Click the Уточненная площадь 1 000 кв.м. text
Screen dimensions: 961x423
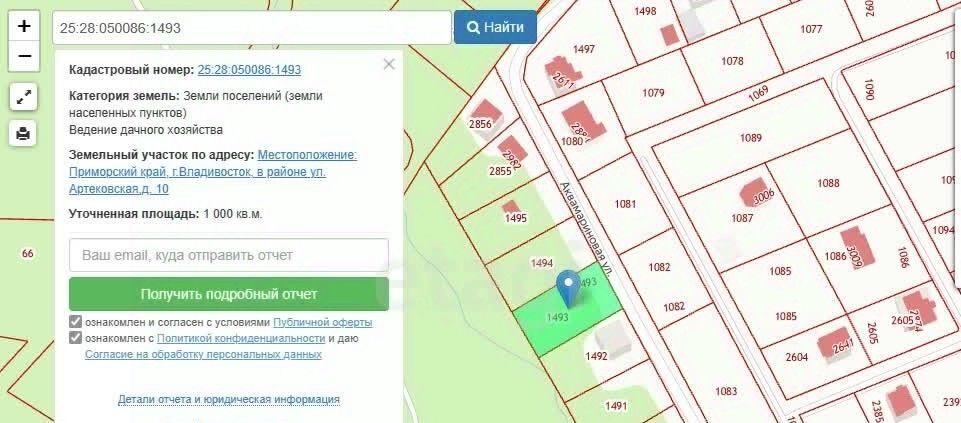165,214
